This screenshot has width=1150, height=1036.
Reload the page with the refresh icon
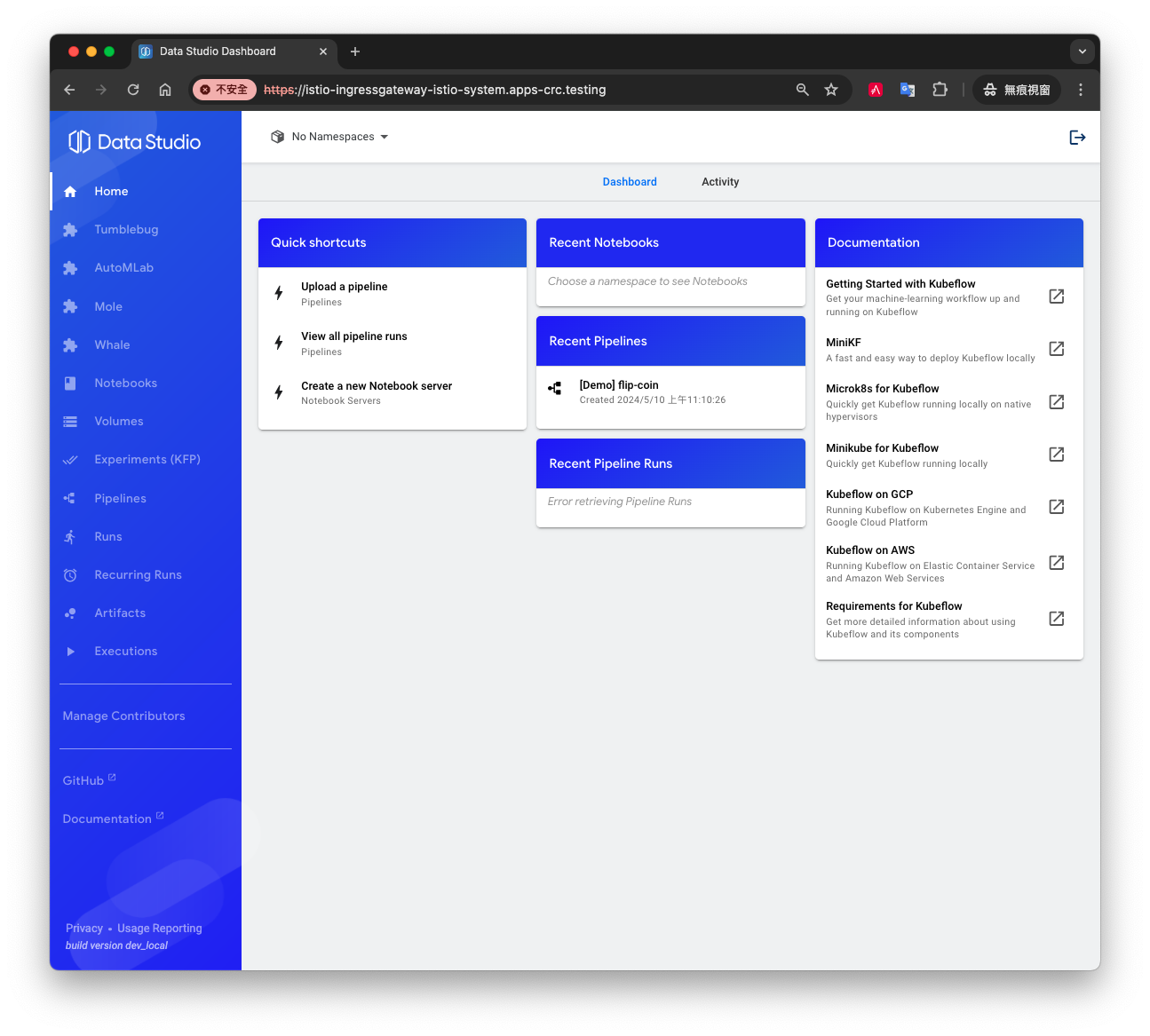pyautogui.click(x=133, y=90)
